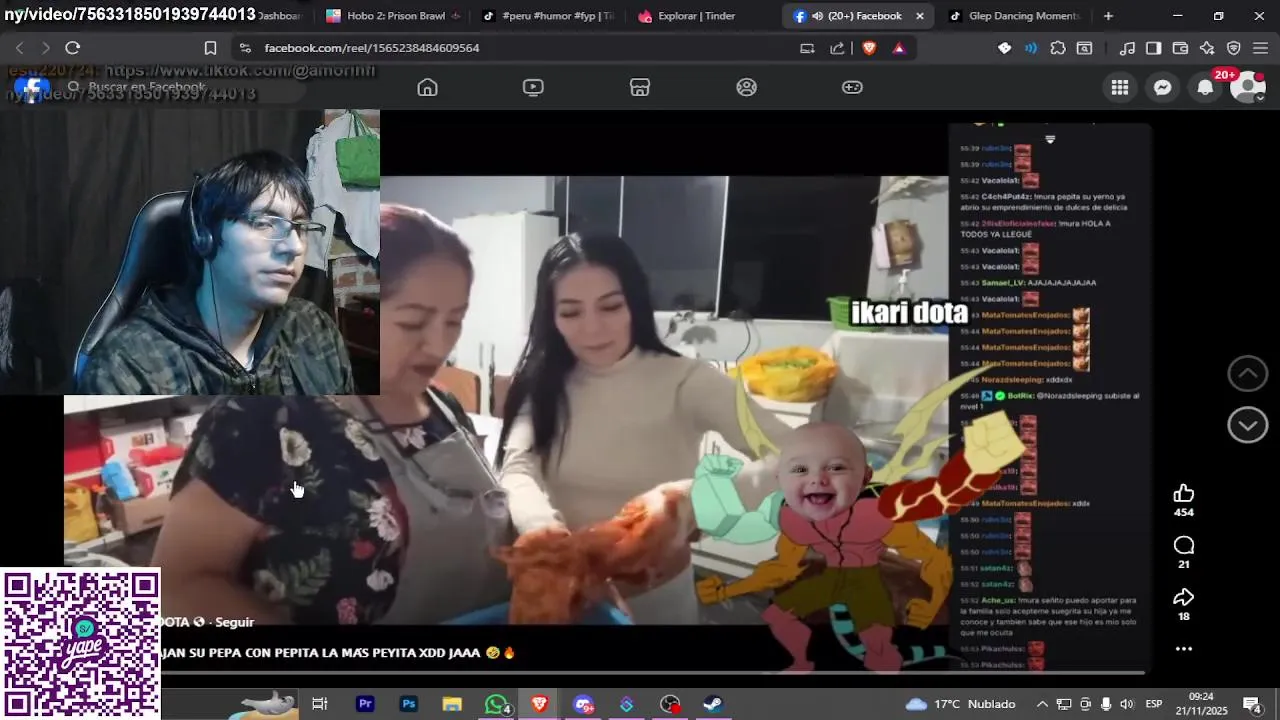This screenshot has width=1280, height=720.
Task: Switch the ESP keyboard language indicator
Action: [1153, 704]
